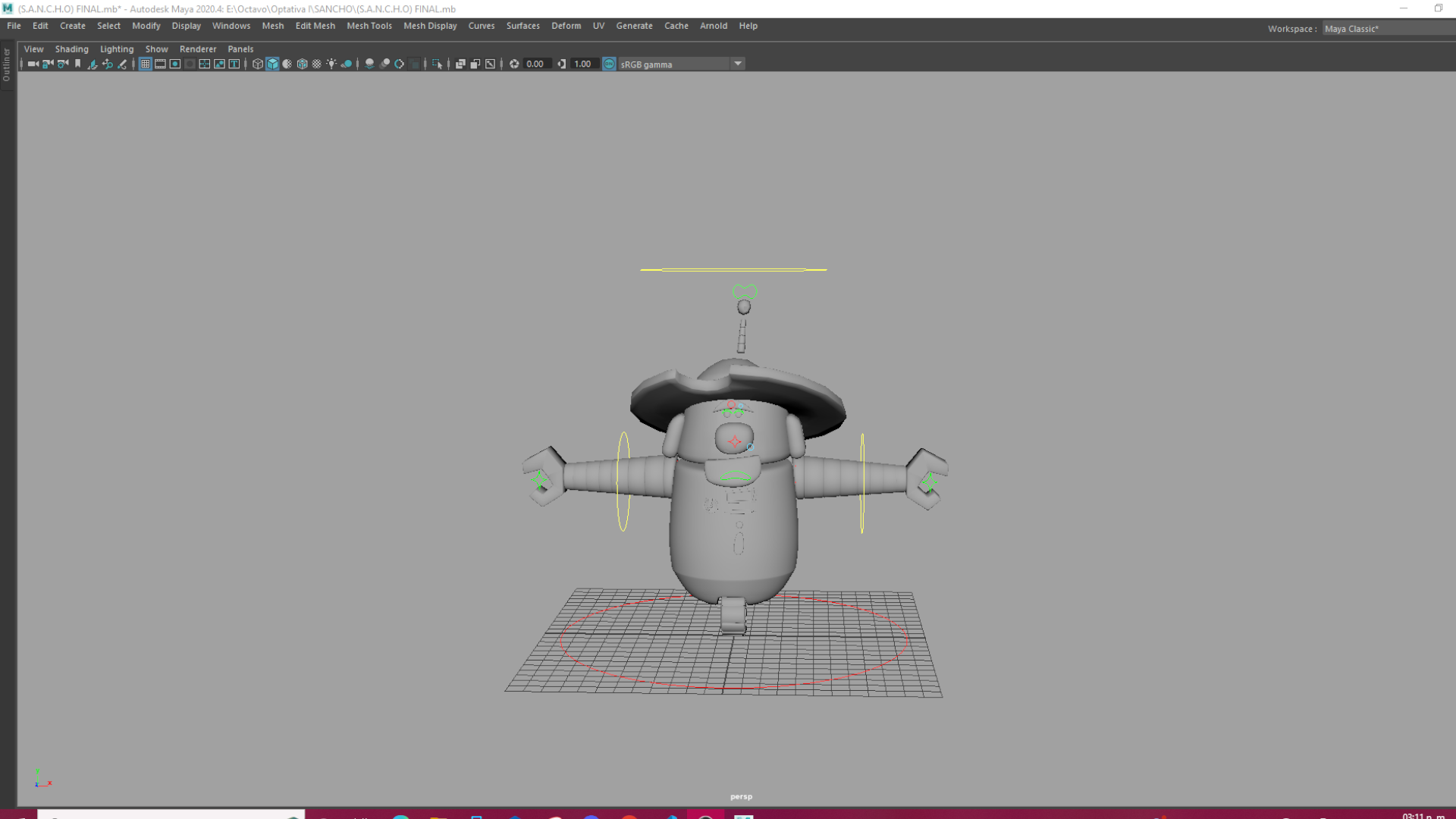Click the Select Camera icon

33,64
